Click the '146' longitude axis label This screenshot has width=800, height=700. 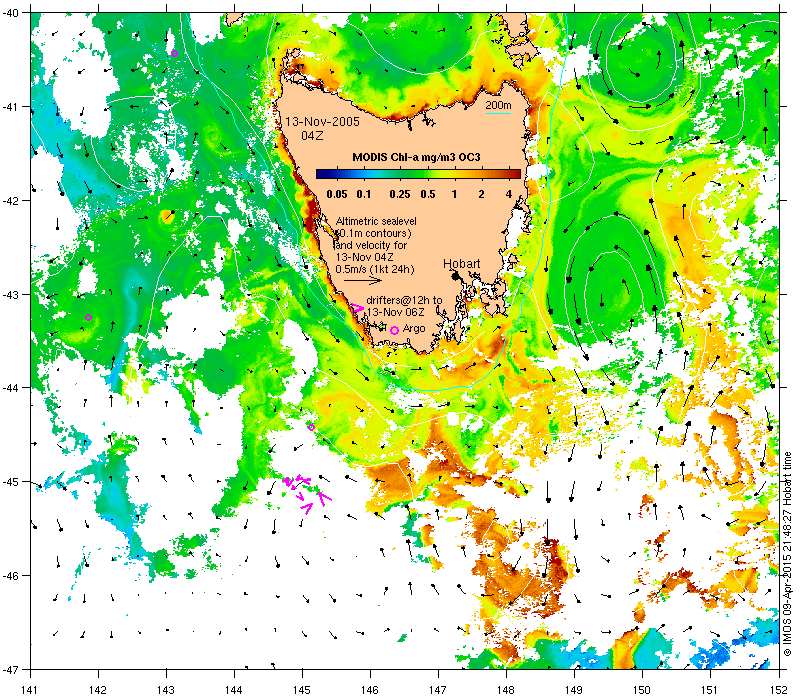pyautogui.click(x=370, y=690)
